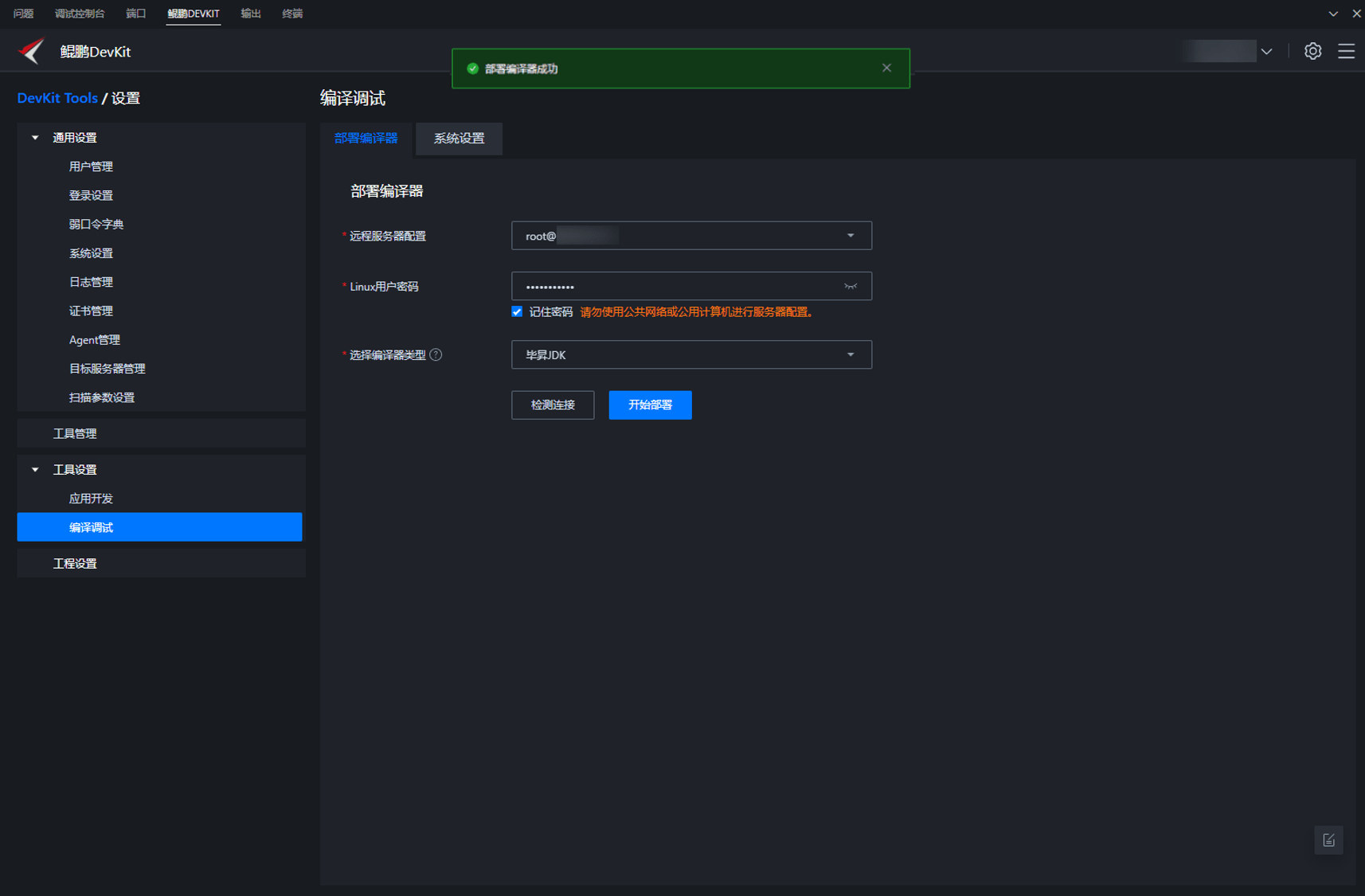
Task: Open 弱口令字典 in the sidebar
Action: pos(96,225)
